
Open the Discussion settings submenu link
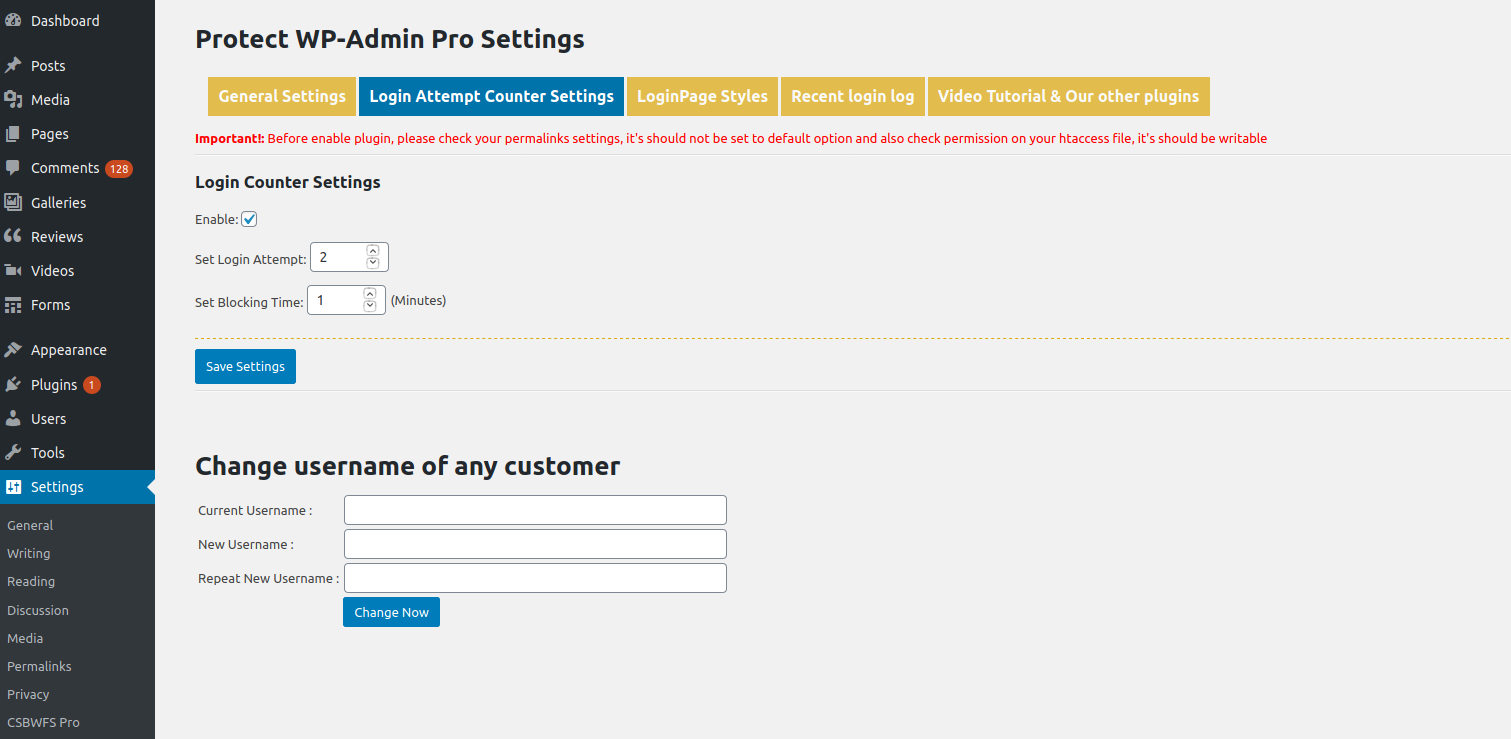[38, 610]
